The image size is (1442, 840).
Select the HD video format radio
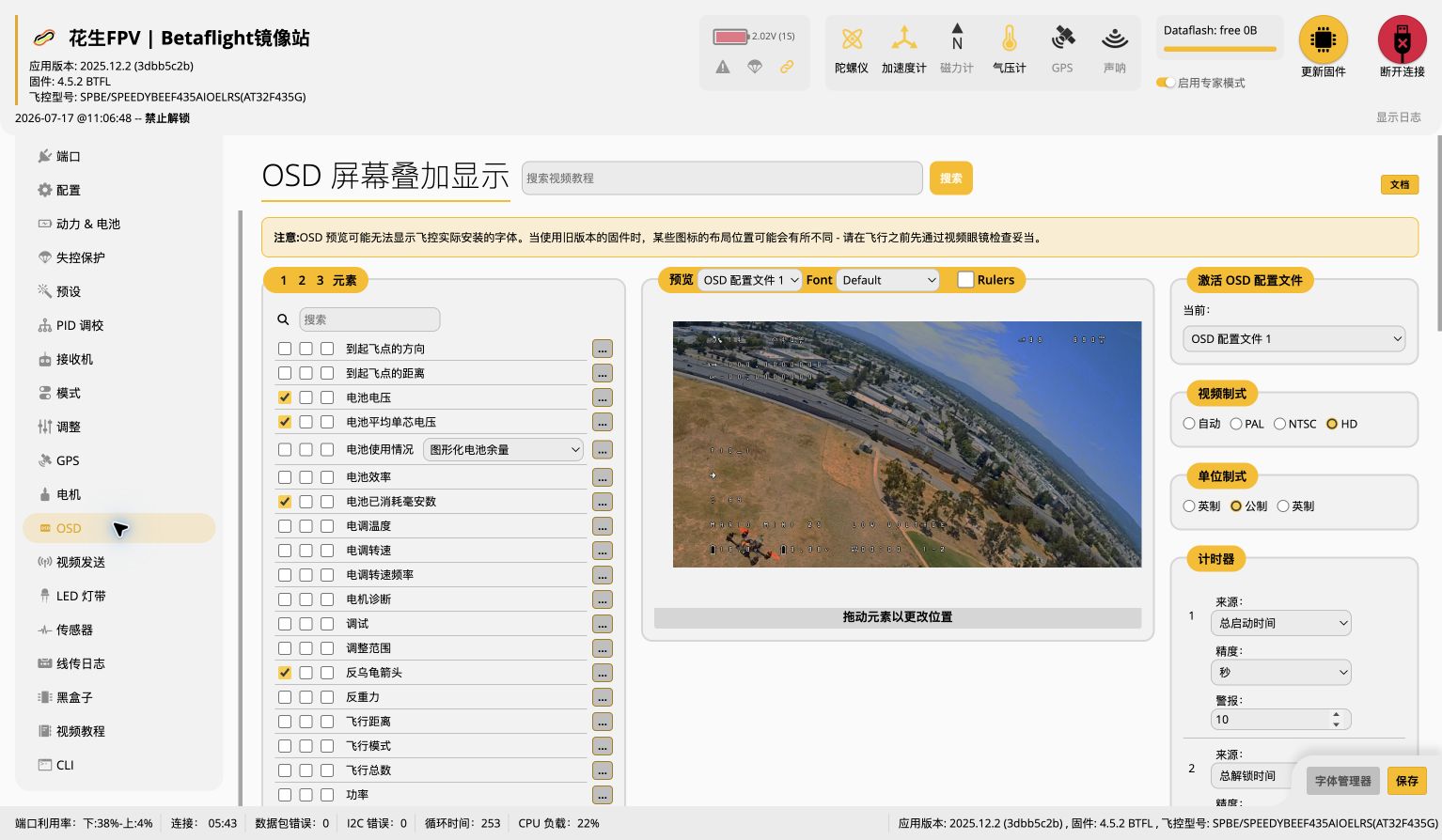(x=1332, y=424)
